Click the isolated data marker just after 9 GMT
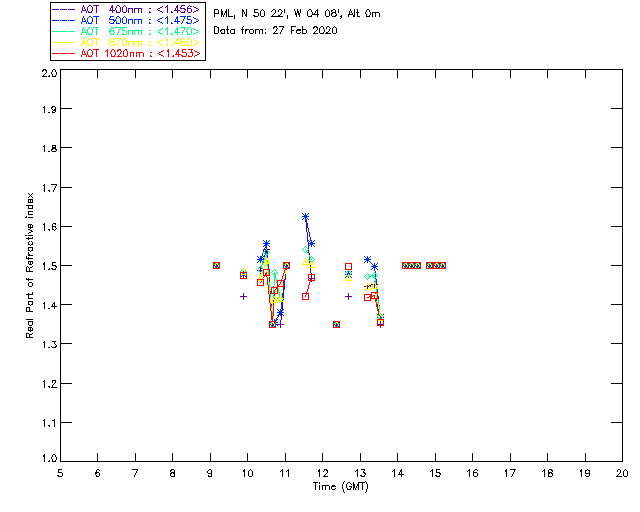The width and height of the screenshot is (640, 512). click(216, 265)
